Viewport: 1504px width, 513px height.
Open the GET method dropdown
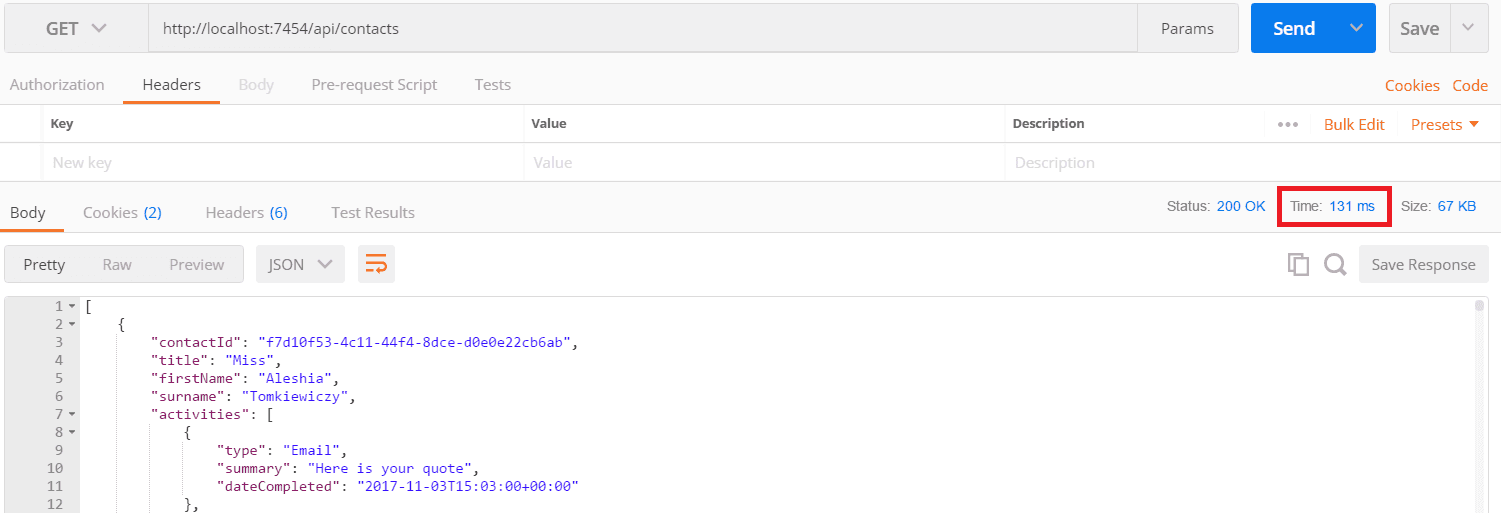tap(76, 29)
